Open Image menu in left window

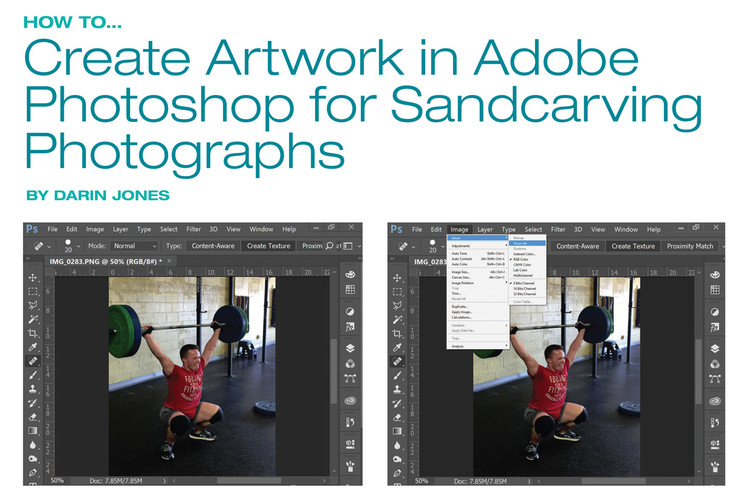(x=95, y=229)
